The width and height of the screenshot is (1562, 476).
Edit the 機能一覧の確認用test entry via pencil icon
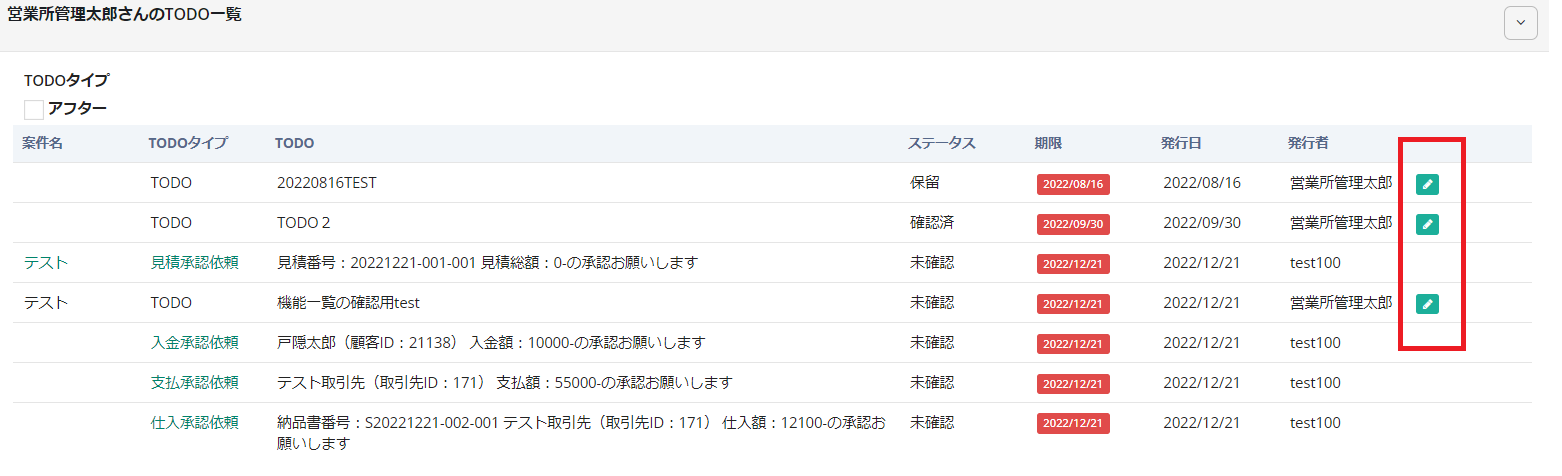1427,304
